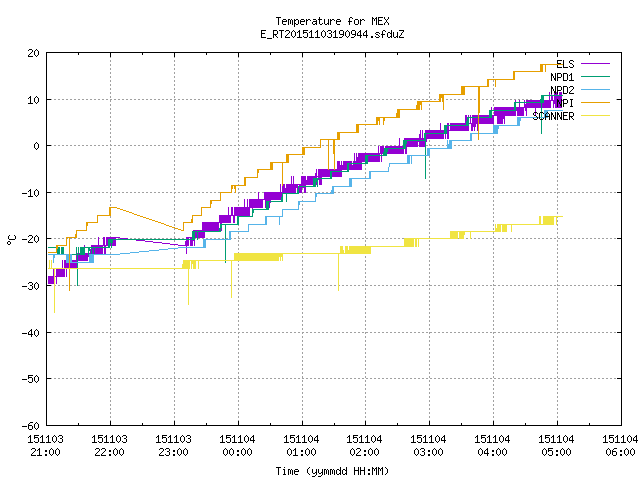Click x-axis tick 151104 02:00

click(x=364, y=446)
